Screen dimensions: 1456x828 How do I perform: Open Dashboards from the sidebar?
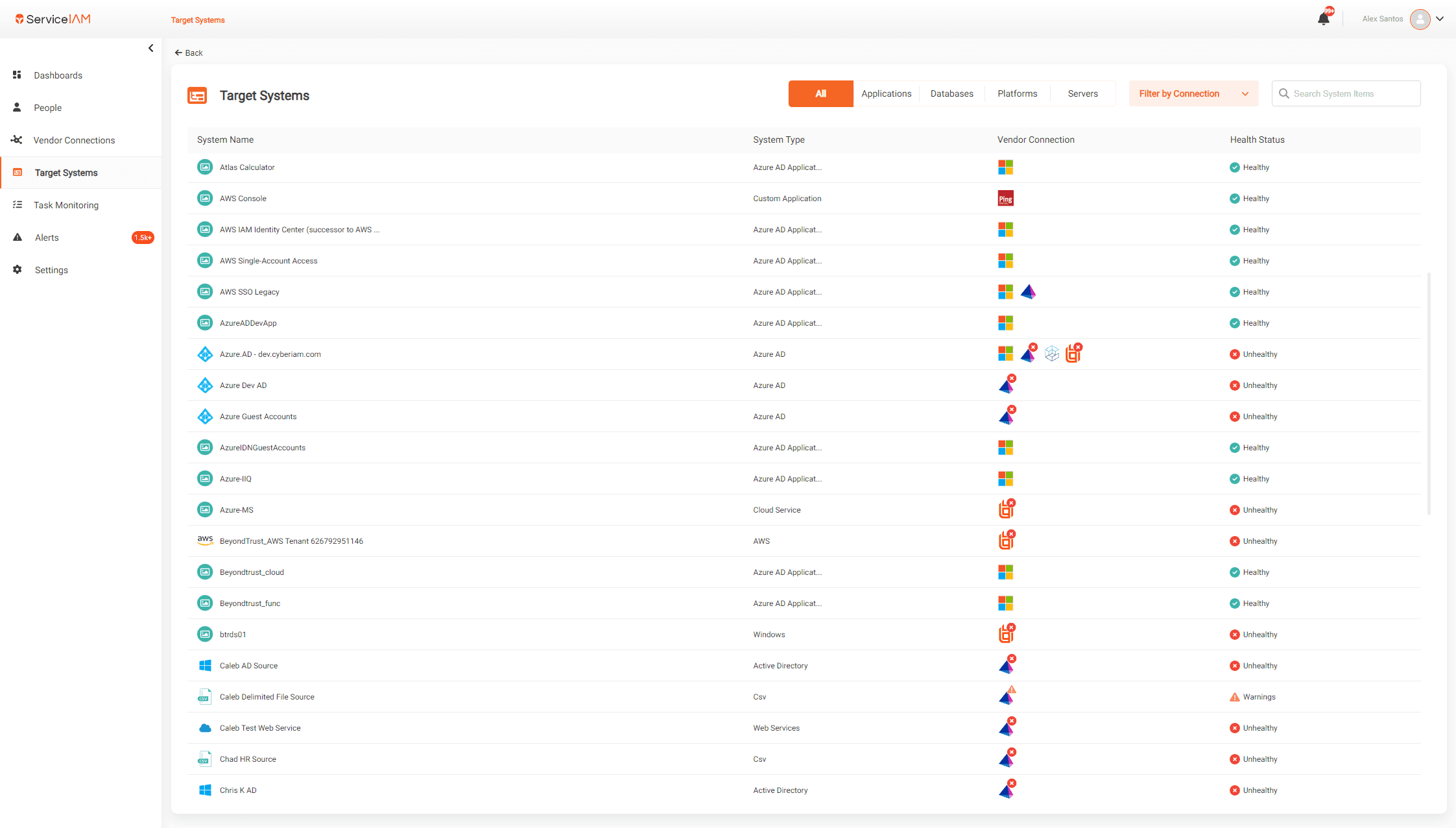[x=58, y=75]
